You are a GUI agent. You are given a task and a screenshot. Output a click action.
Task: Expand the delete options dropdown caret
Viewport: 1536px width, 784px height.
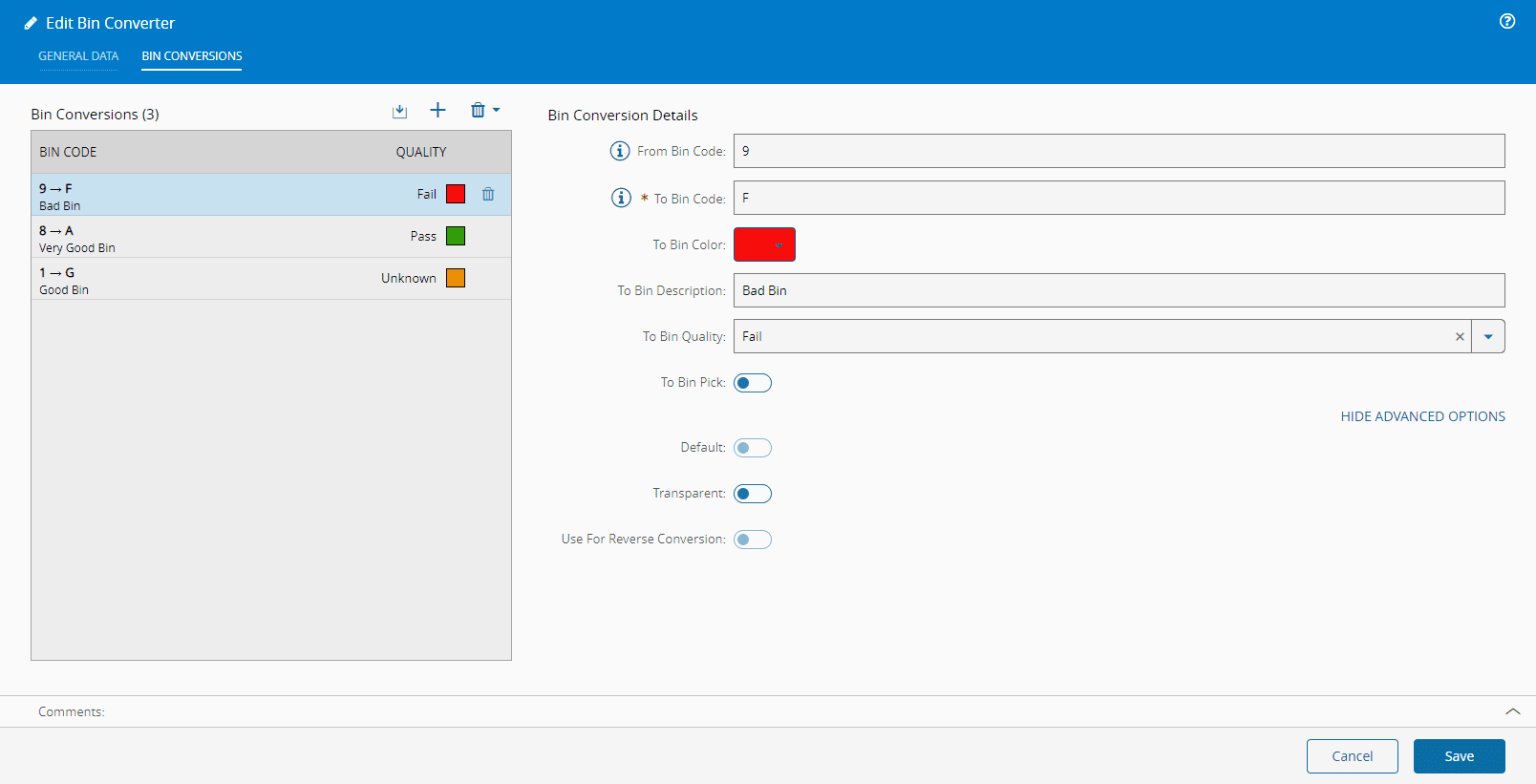pos(497,111)
